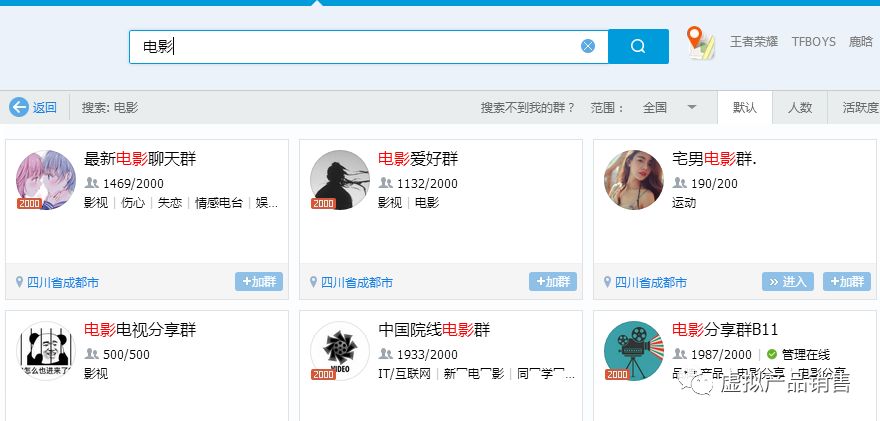This screenshot has height=421, width=880.
Task: Switch to the 默认 sort tab
Action: point(745,107)
